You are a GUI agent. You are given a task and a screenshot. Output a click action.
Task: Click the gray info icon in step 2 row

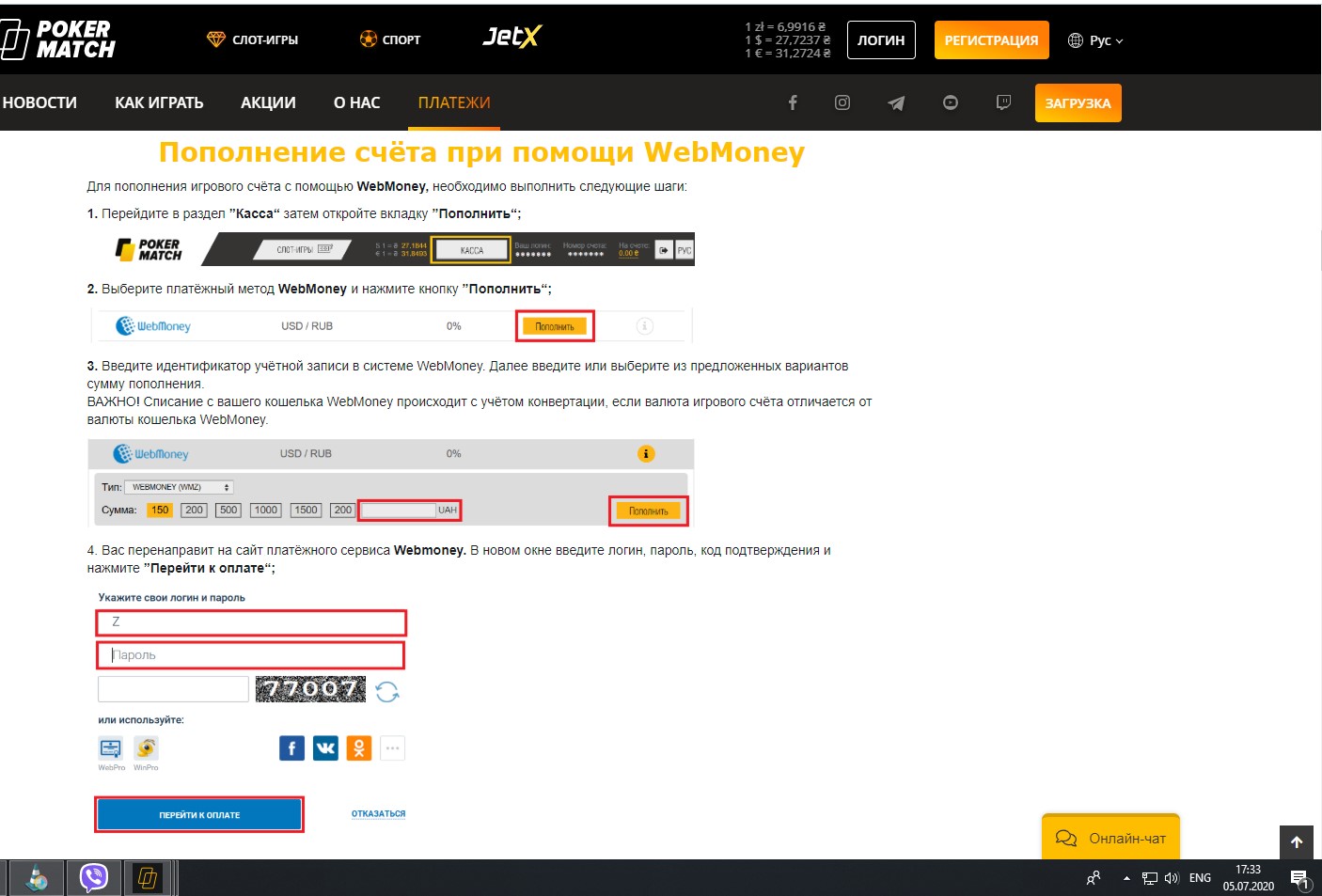[x=644, y=326]
